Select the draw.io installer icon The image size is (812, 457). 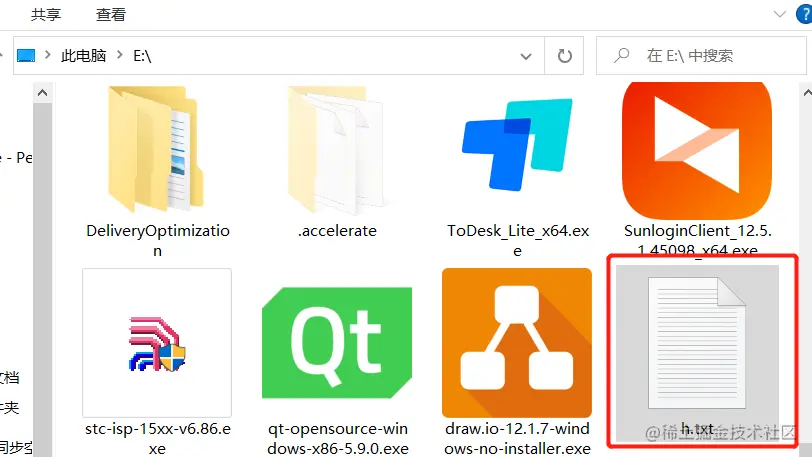tap(517, 342)
